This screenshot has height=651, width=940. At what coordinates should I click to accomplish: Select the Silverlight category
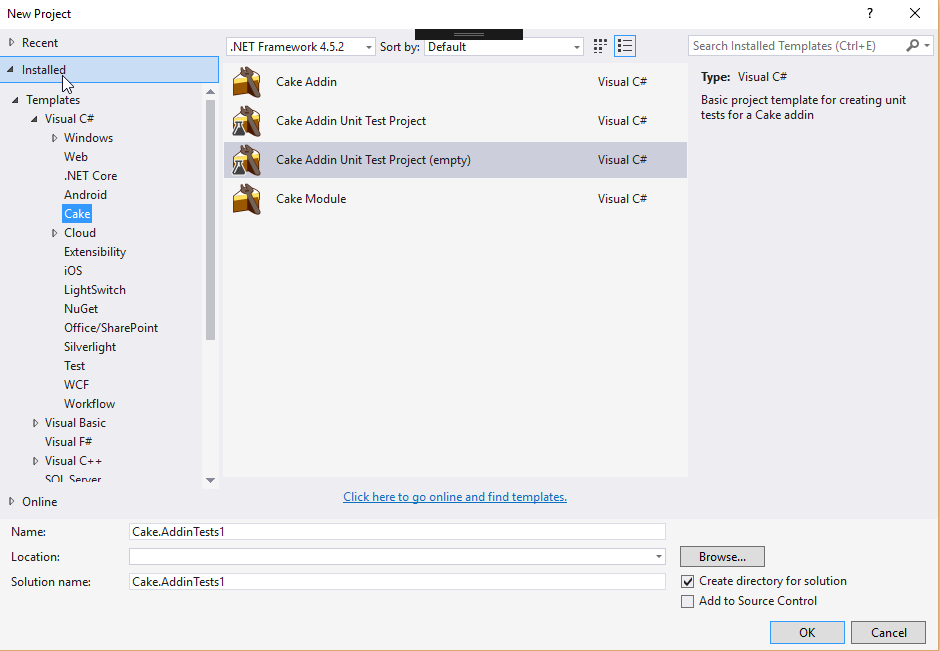click(x=90, y=347)
